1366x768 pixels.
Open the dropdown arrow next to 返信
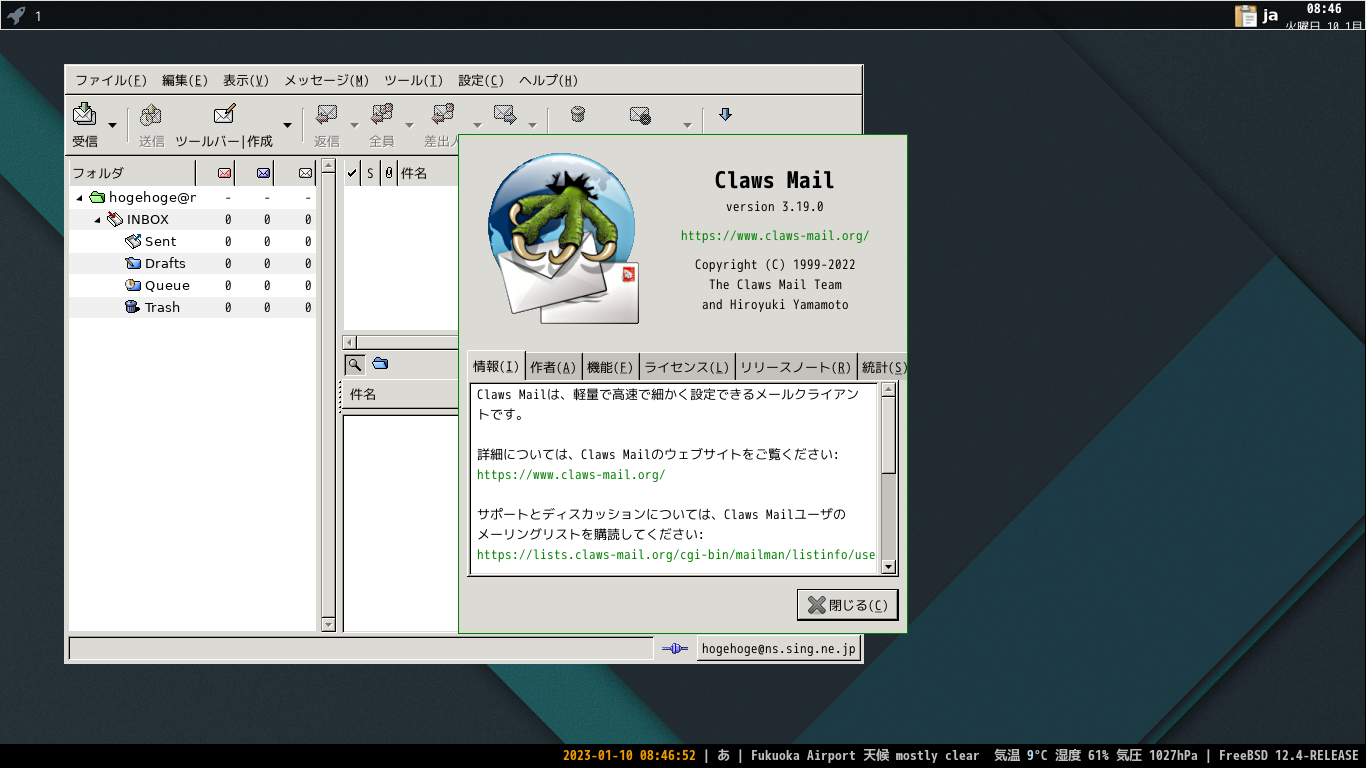[x=354, y=125]
